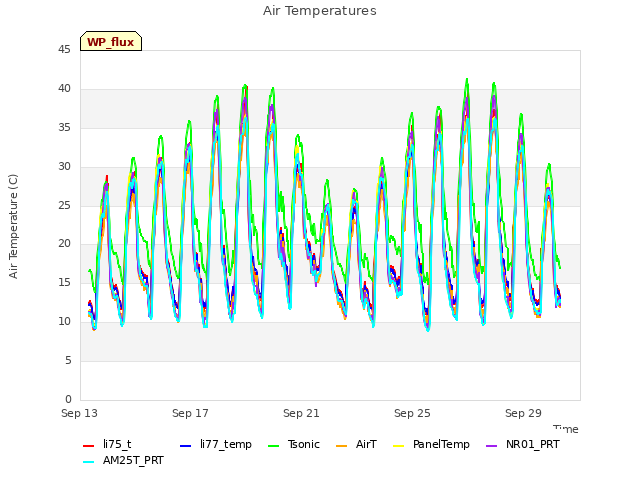This screenshot has width=640, height=480.
Task: Select the Sep 17 axis tick label
Action: [190, 413]
